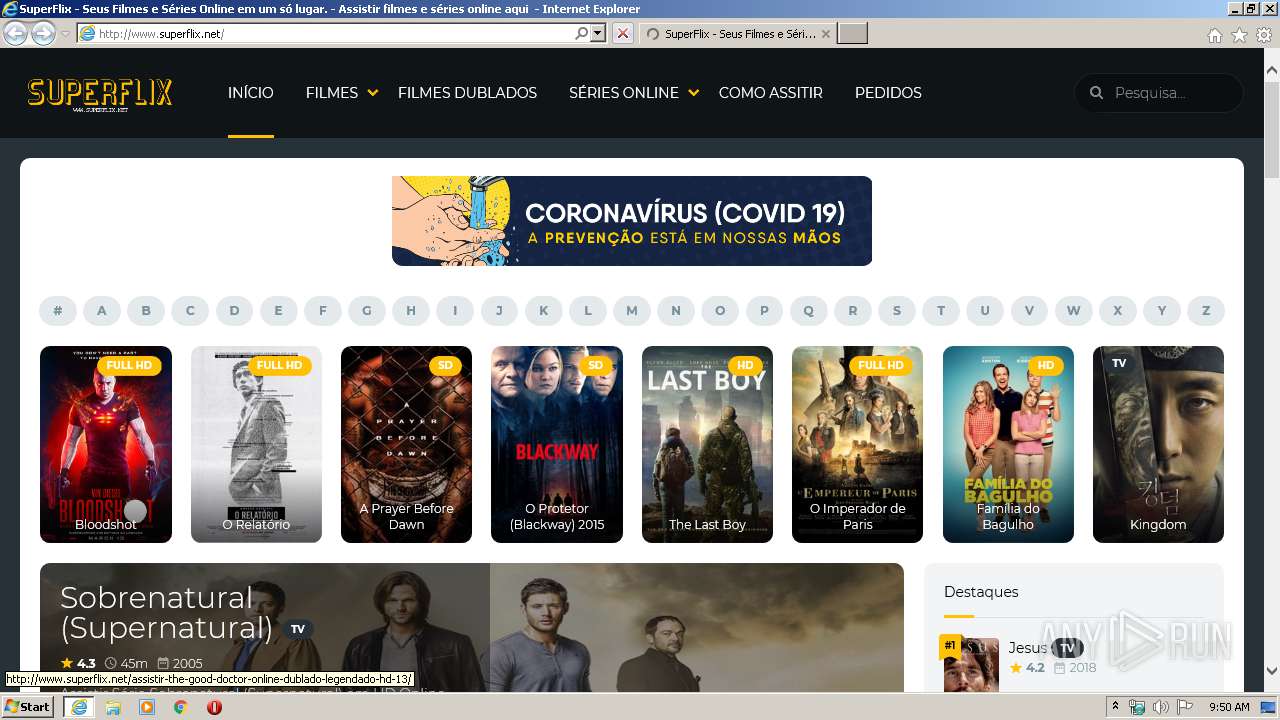
Task: Launch Chrome from taskbar
Action: coord(181,707)
